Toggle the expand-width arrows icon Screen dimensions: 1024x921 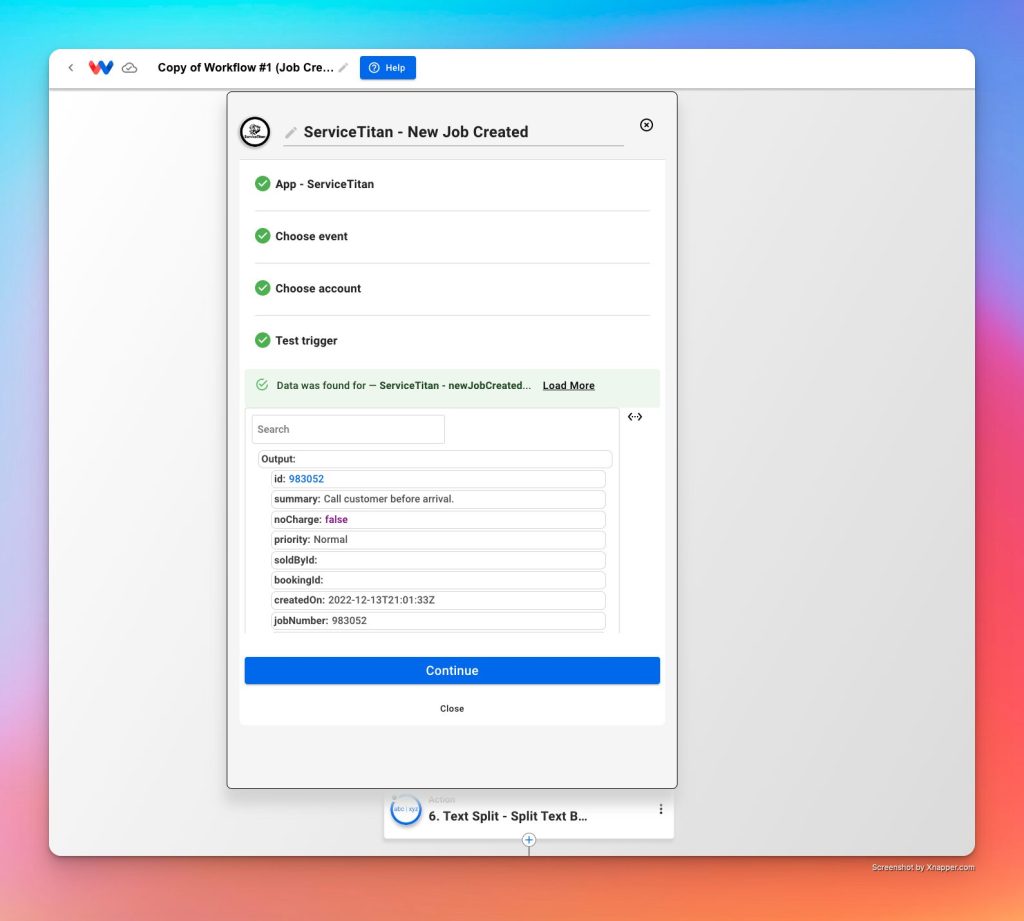point(635,417)
